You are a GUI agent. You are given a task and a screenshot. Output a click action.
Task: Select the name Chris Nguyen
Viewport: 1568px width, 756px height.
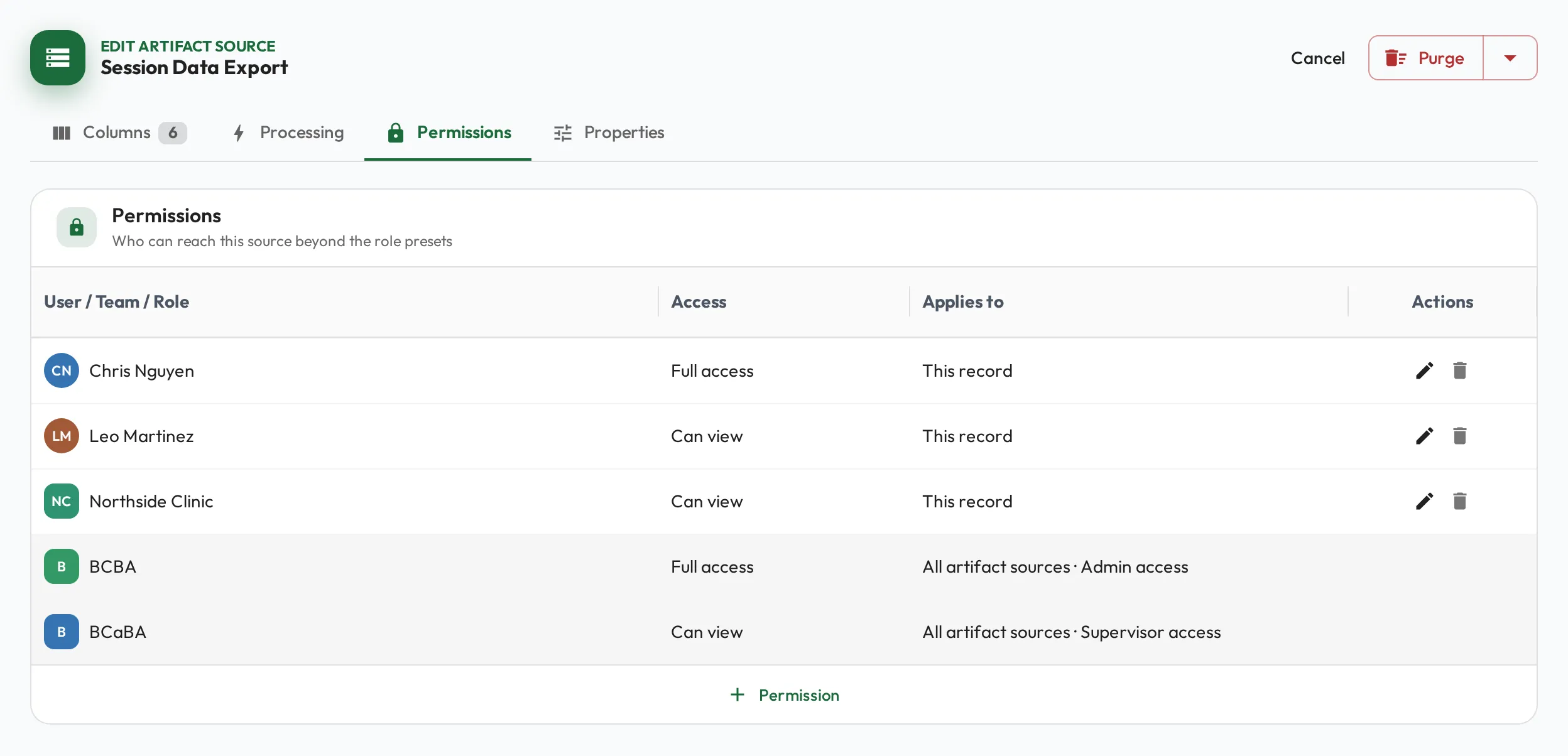click(x=141, y=371)
